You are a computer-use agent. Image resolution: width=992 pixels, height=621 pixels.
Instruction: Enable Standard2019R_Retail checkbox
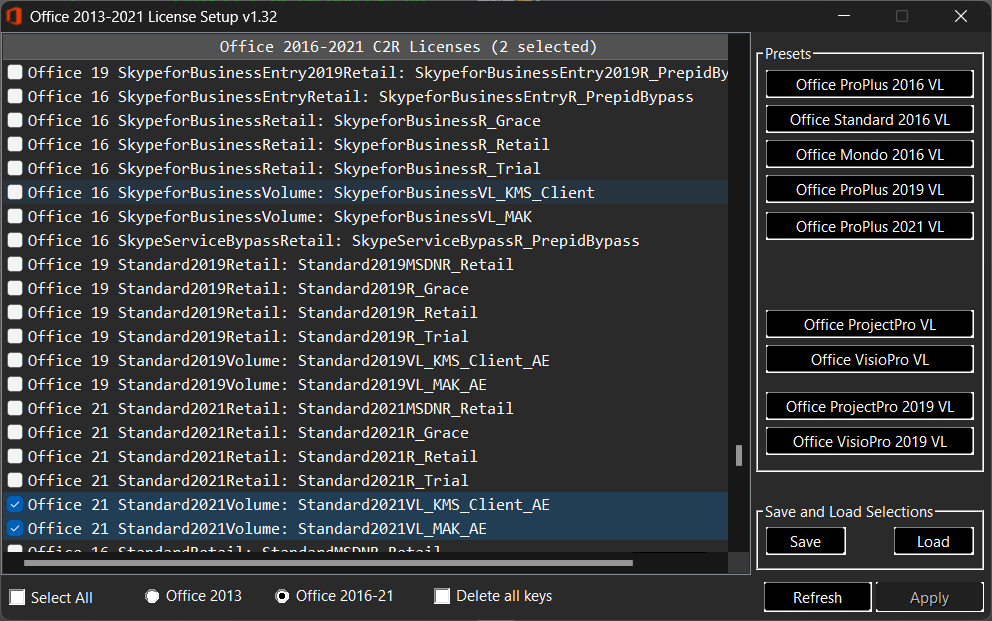coord(15,312)
